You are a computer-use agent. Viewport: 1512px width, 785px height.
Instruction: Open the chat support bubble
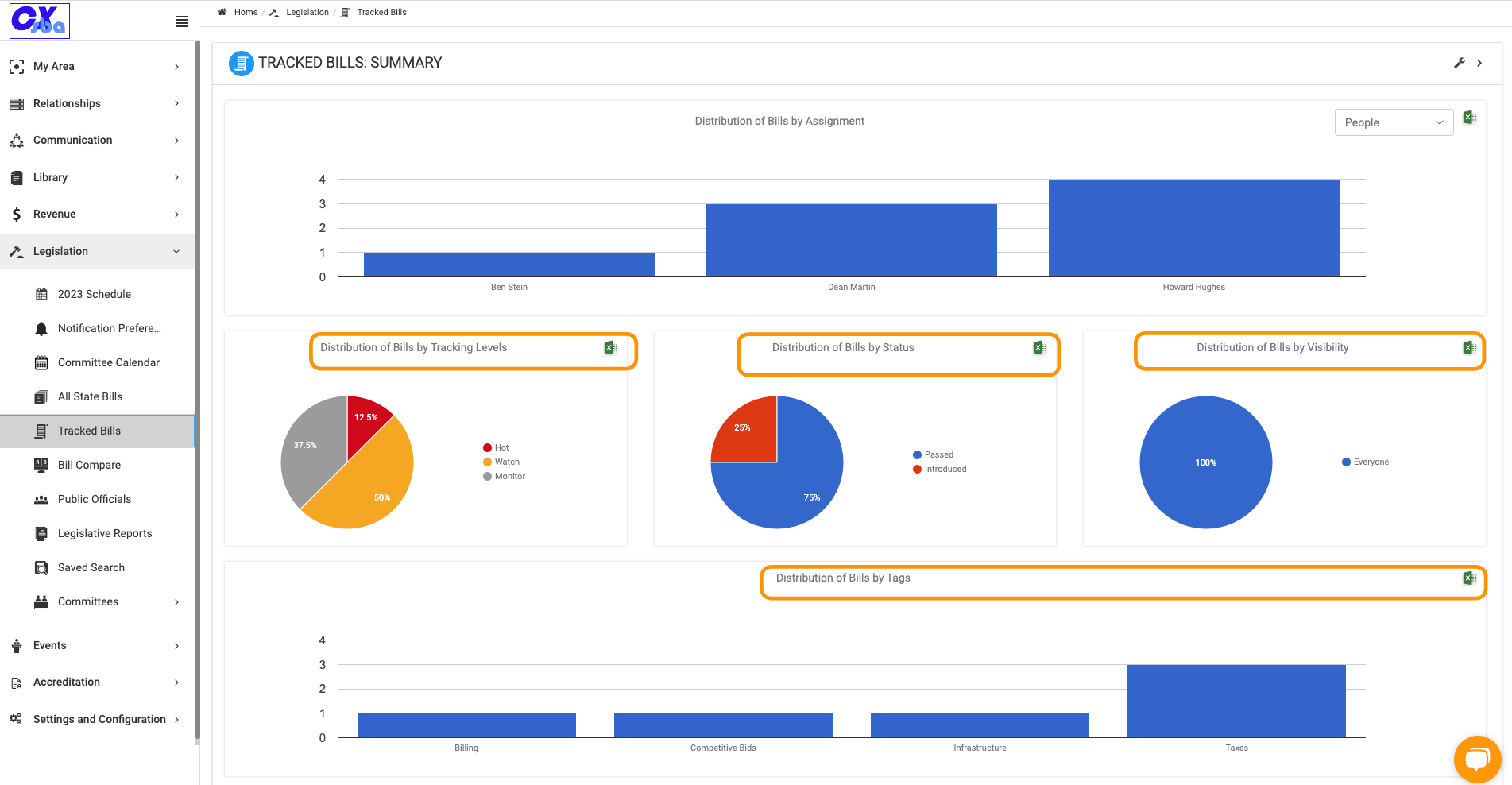pyautogui.click(x=1477, y=760)
